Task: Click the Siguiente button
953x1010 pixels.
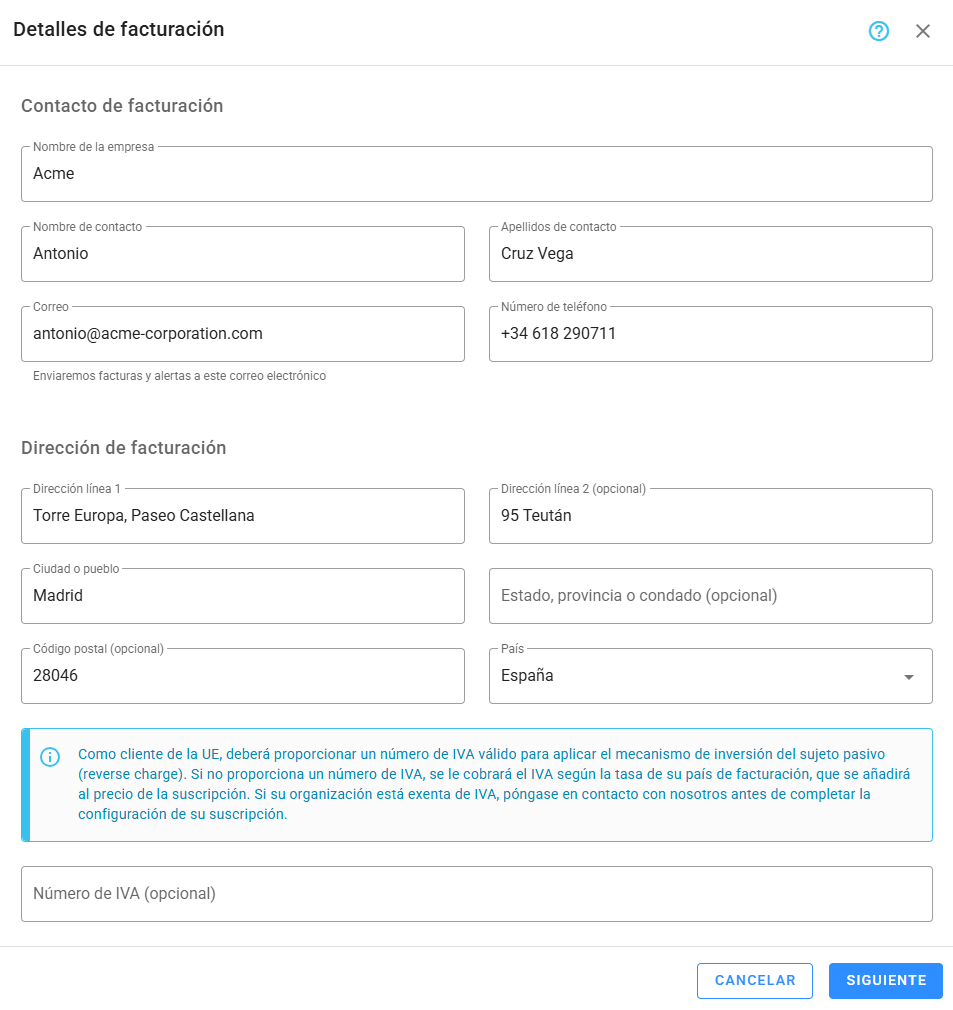Action: [x=885, y=981]
